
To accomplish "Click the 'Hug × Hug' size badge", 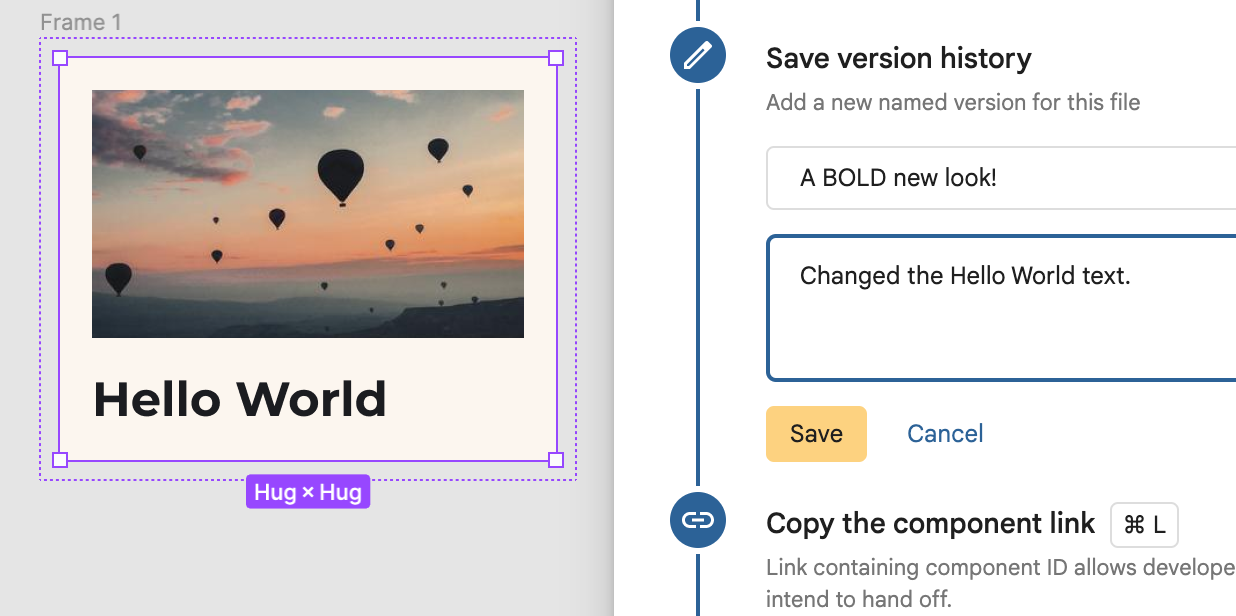I will tap(308, 492).
